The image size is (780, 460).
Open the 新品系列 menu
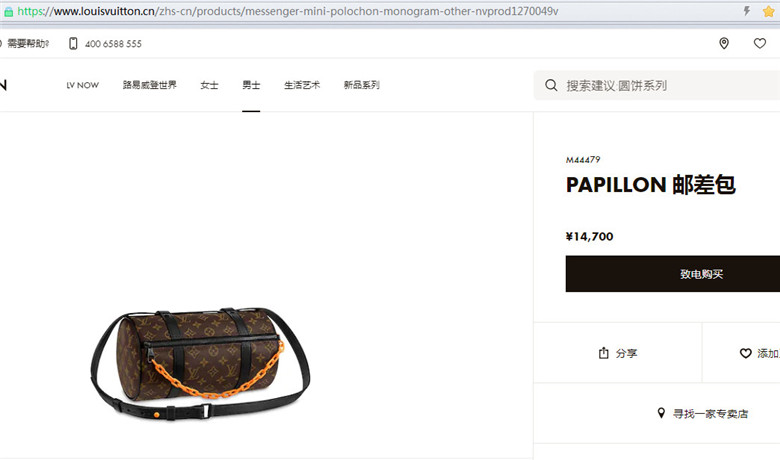(362, 85)
